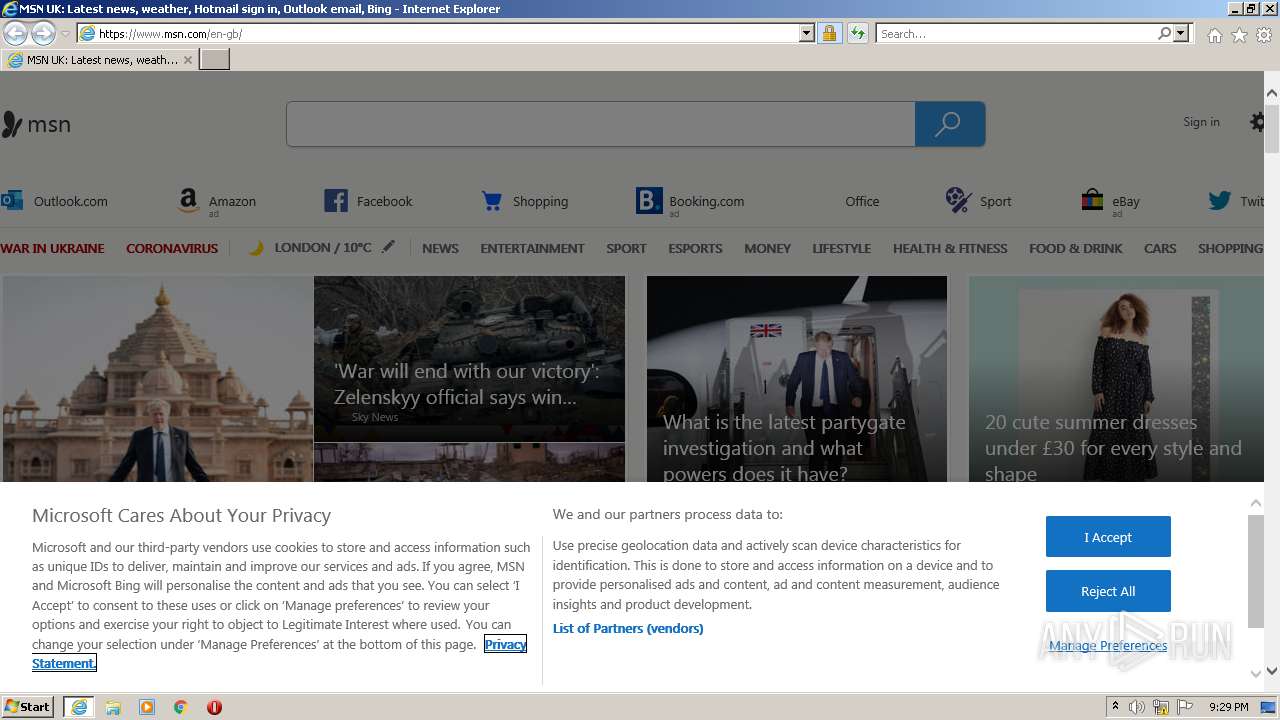
Task: Click the LONDON / 10°C weather link
Action: 322,247
